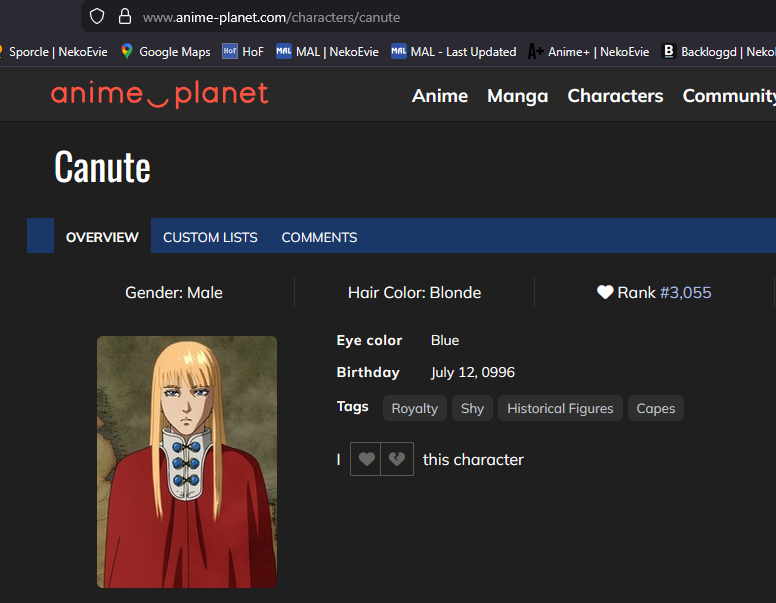The height and width of the screenshot is (603, 776).
Task: Click the eye color value Blue
Action: click(x=445, y=340)
